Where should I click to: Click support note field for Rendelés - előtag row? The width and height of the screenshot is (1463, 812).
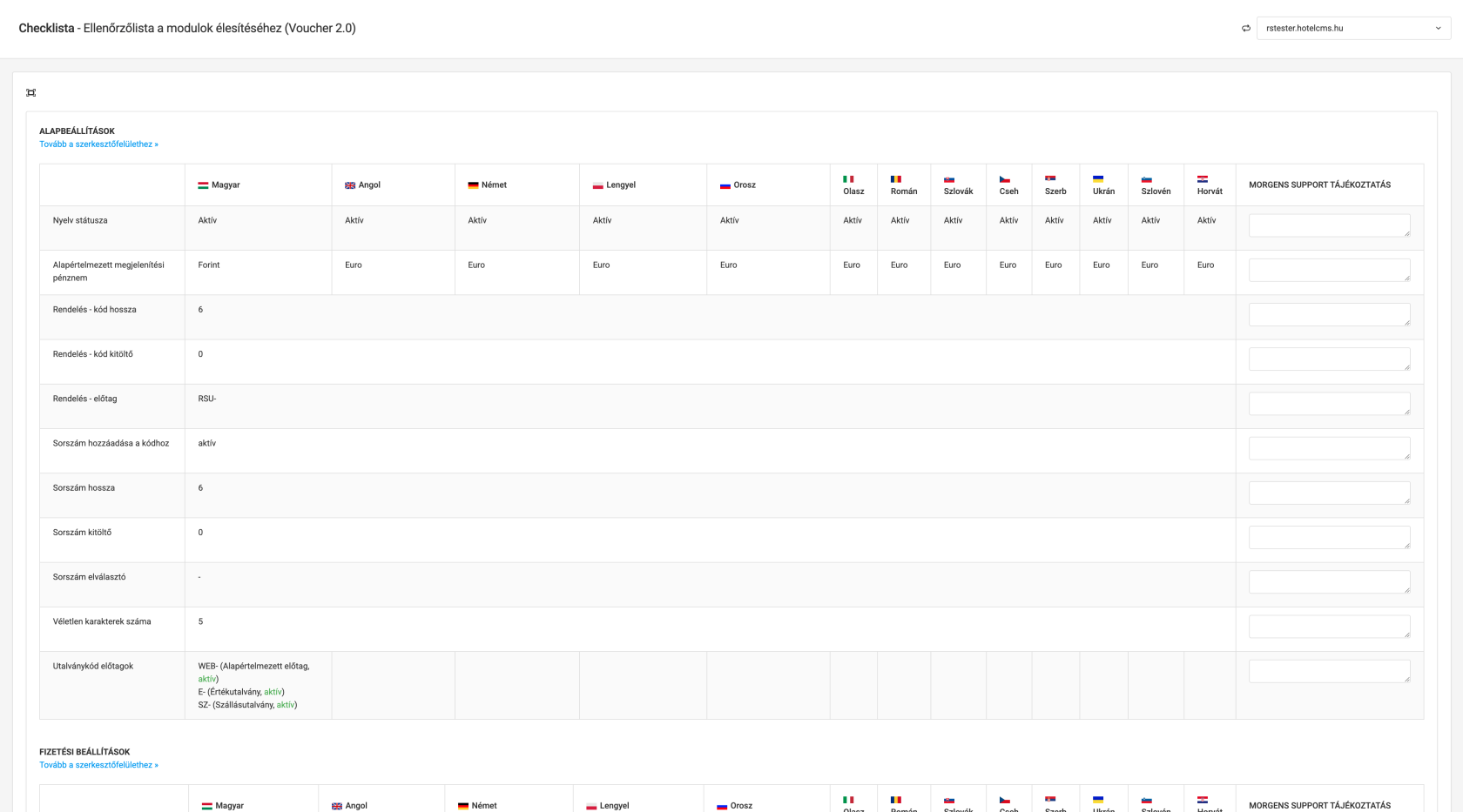tap(1329, 404)
